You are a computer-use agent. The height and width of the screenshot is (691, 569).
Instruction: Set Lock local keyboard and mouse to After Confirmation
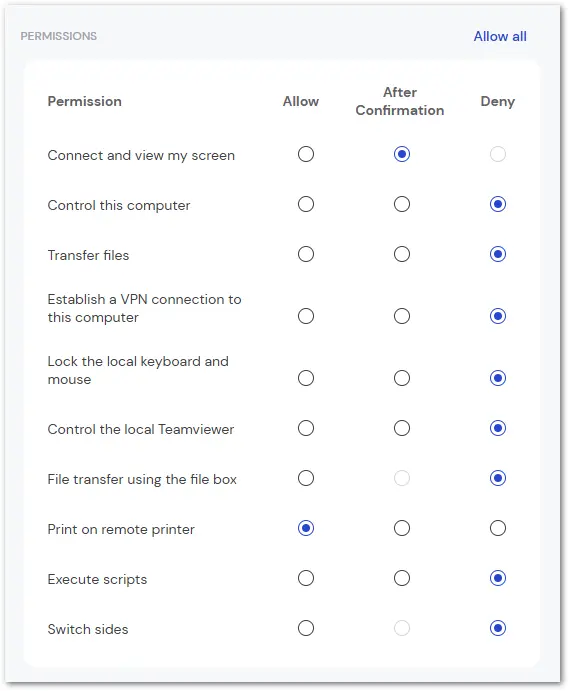coord(402,378)
